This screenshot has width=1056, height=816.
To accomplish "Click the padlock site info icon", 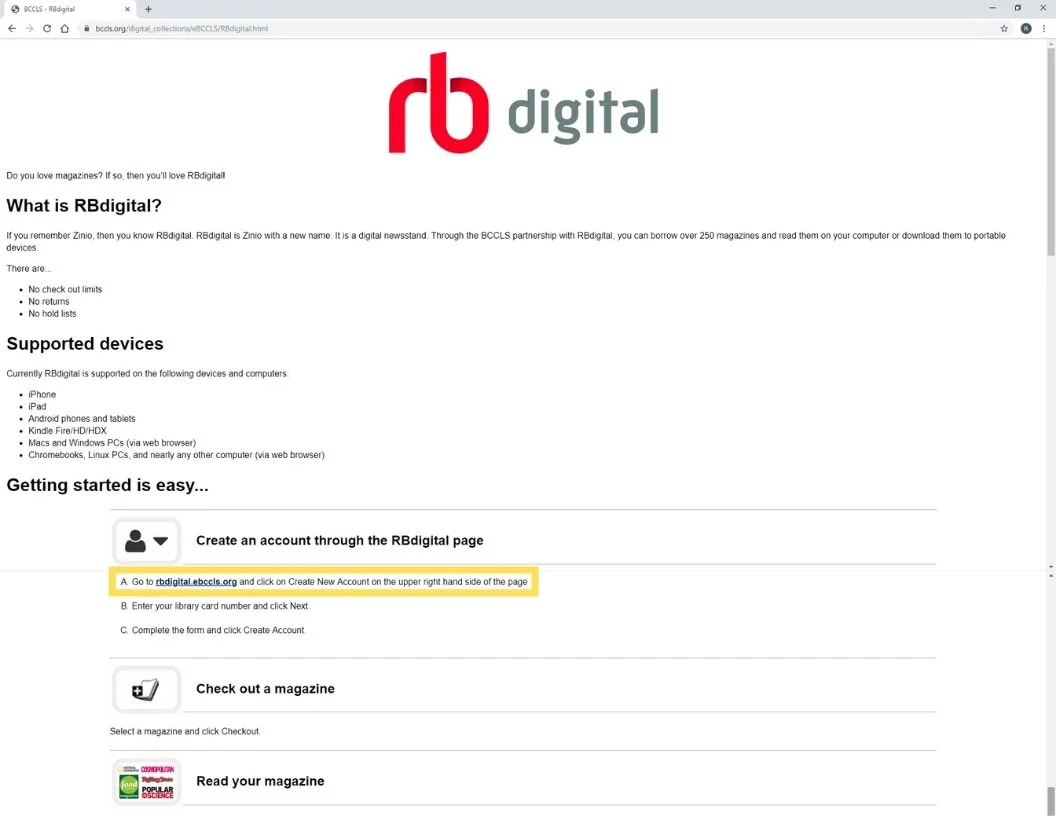I will pos(86,28).
